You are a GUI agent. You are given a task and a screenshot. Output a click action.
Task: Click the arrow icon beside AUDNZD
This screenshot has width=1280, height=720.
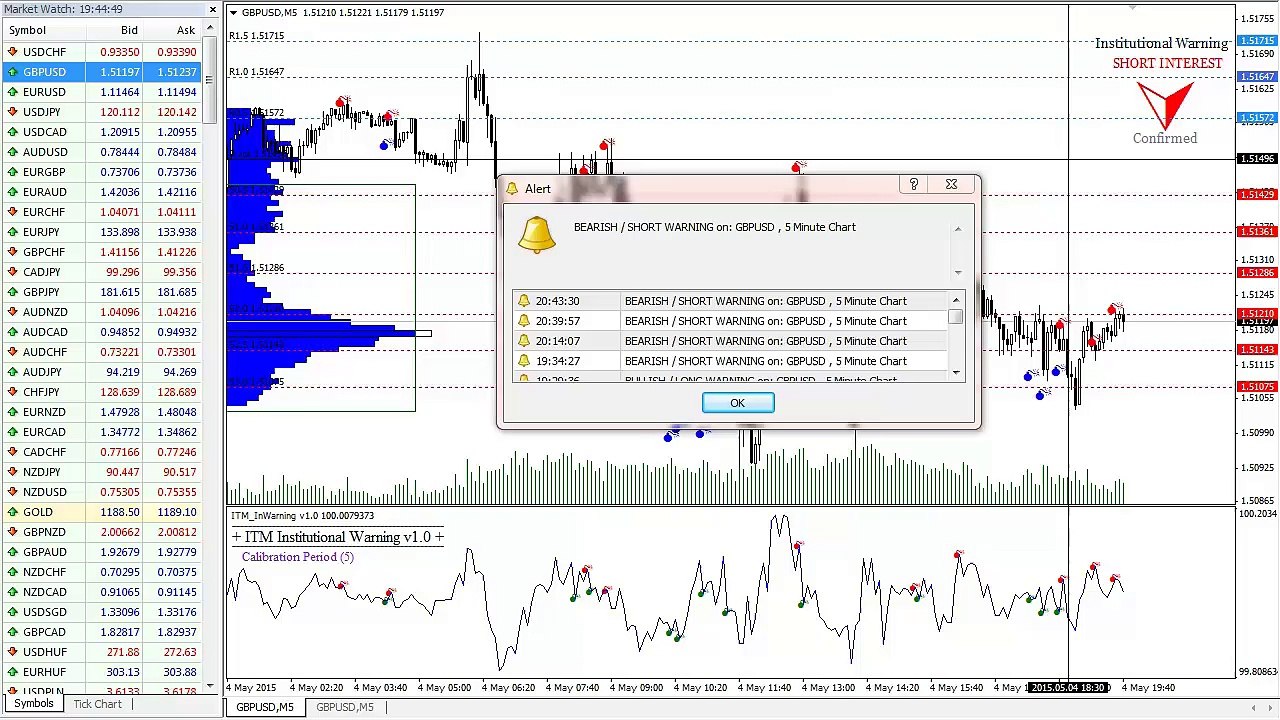(12, 312)
